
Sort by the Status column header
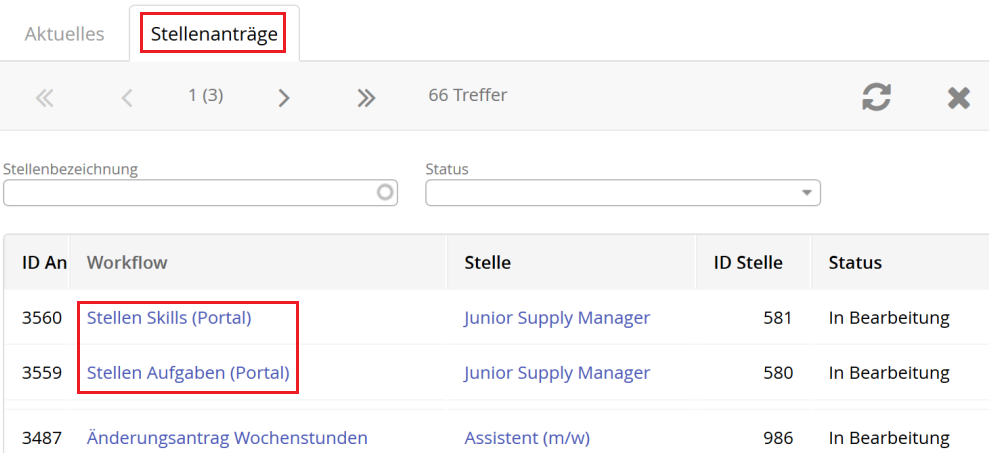[x=855, y=263]
